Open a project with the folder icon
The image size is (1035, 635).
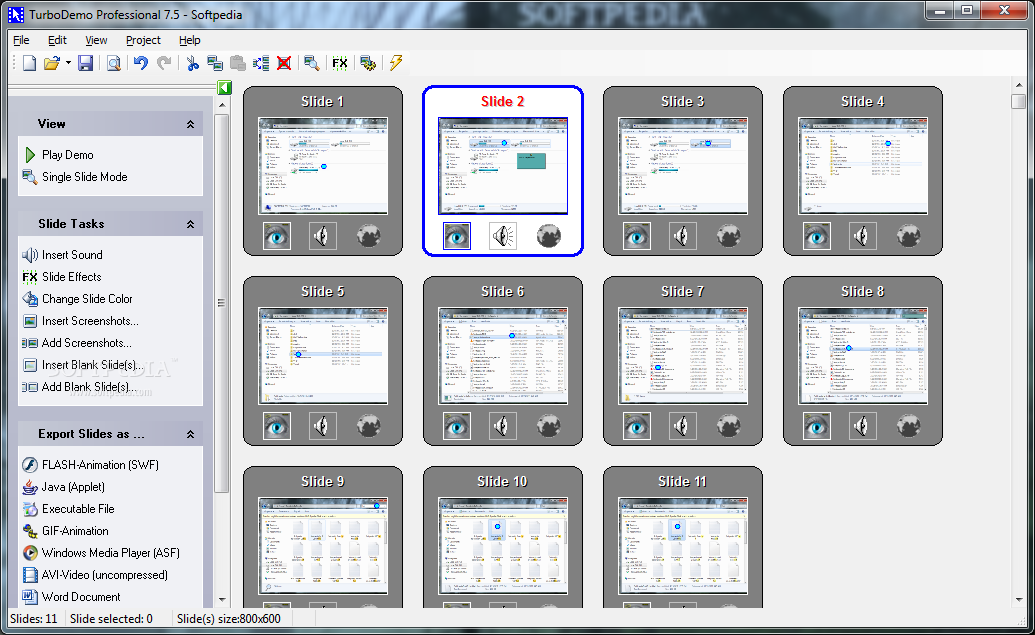tap(51, 63)
